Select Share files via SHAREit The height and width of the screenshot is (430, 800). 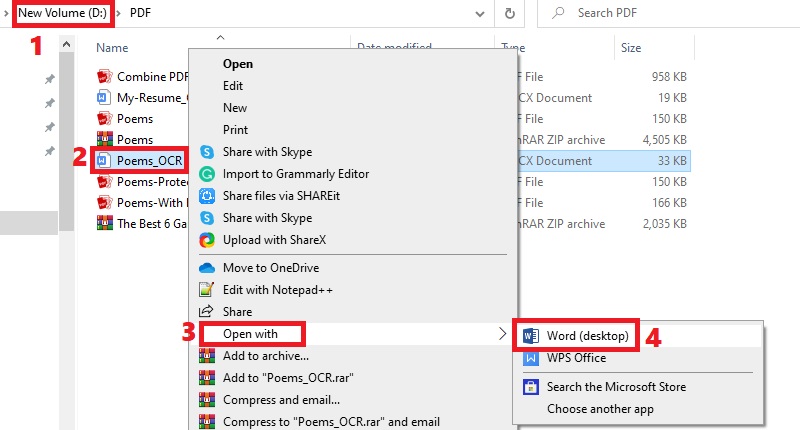coord(281,196)
